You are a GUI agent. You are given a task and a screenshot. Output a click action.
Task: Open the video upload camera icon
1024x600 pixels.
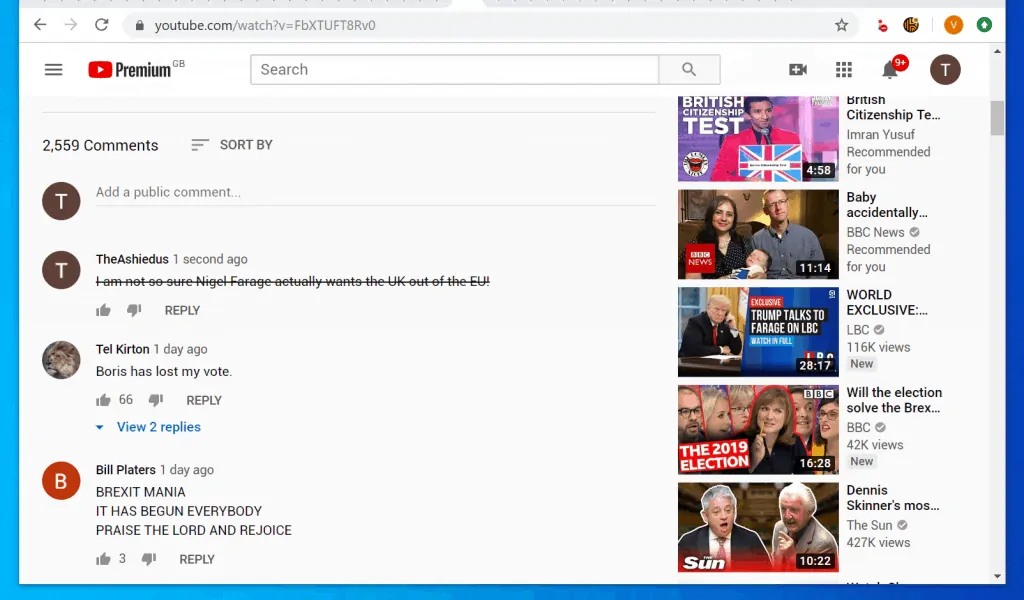(x=795, y=69)
